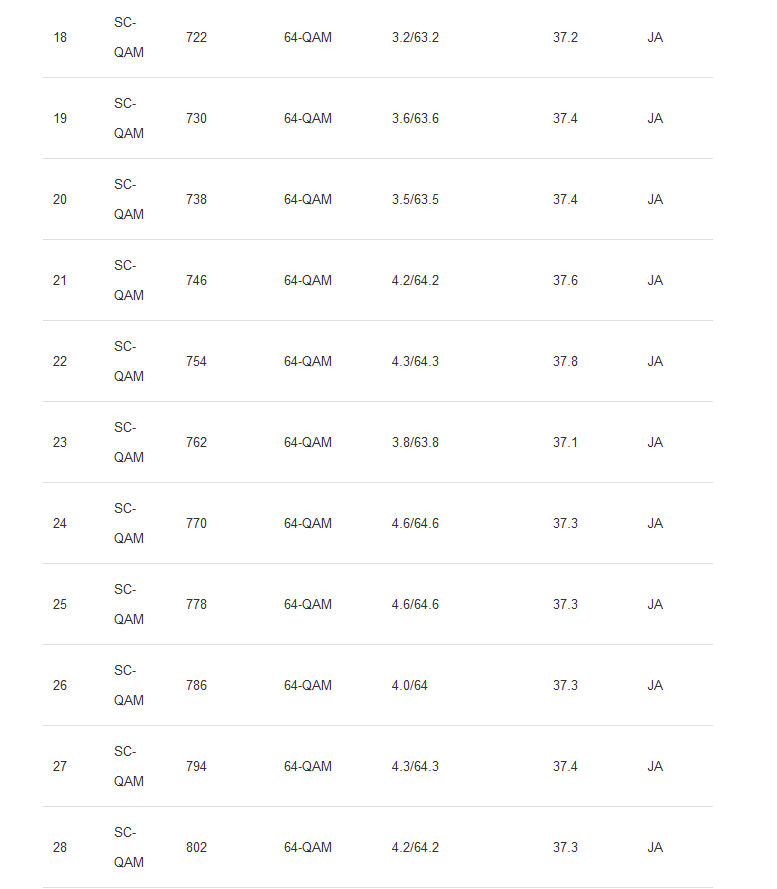Select power reading 3.6/63.6
This screenshot has height=889, width=777.
point(415,119)
